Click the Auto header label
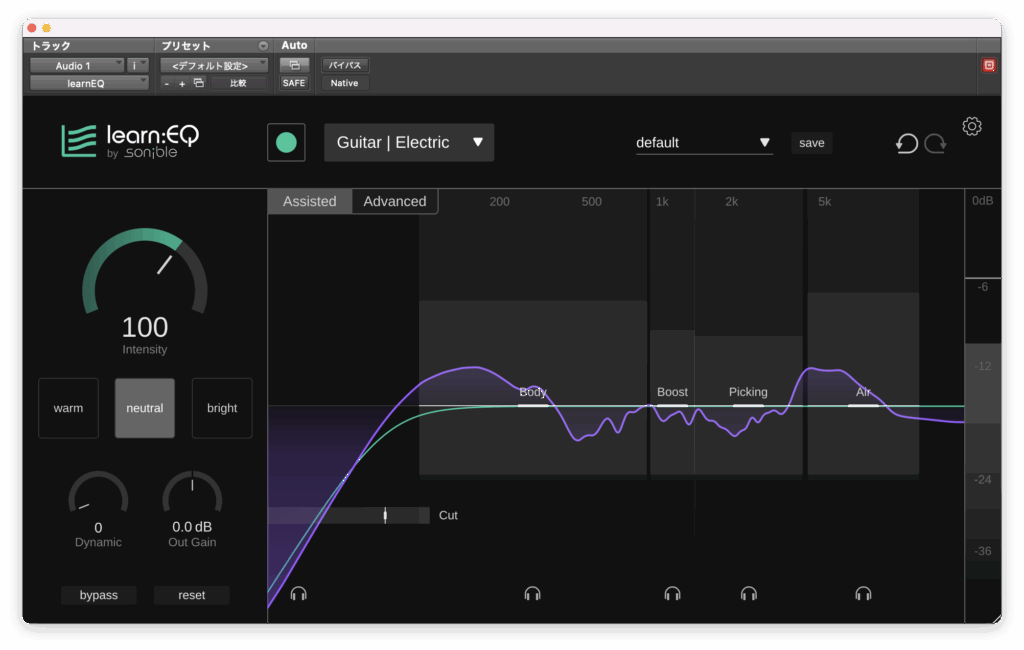Viewport: 1024px width, 650px height. 294,45
